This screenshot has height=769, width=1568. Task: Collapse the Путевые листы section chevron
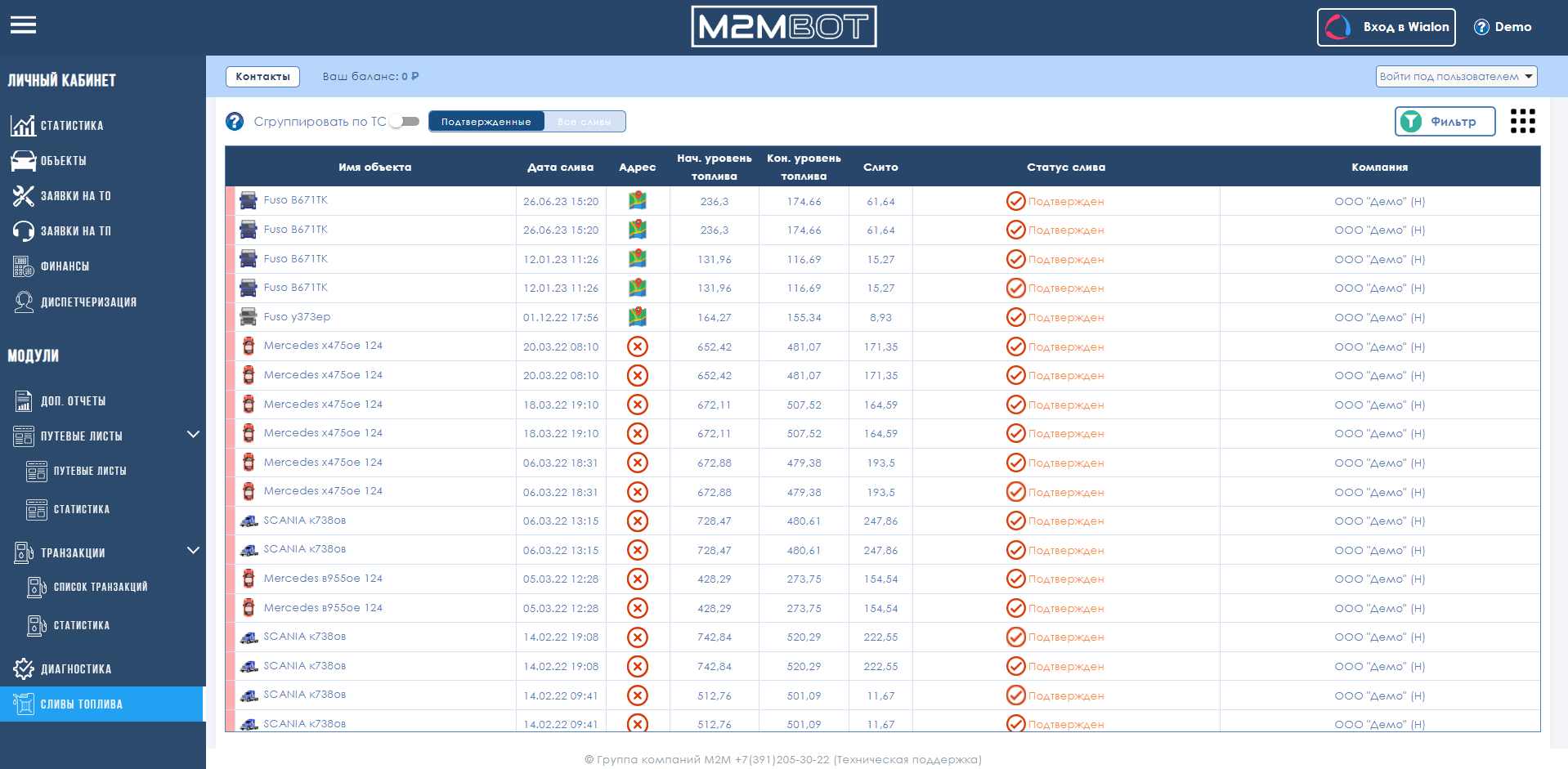tap(193, 435)
